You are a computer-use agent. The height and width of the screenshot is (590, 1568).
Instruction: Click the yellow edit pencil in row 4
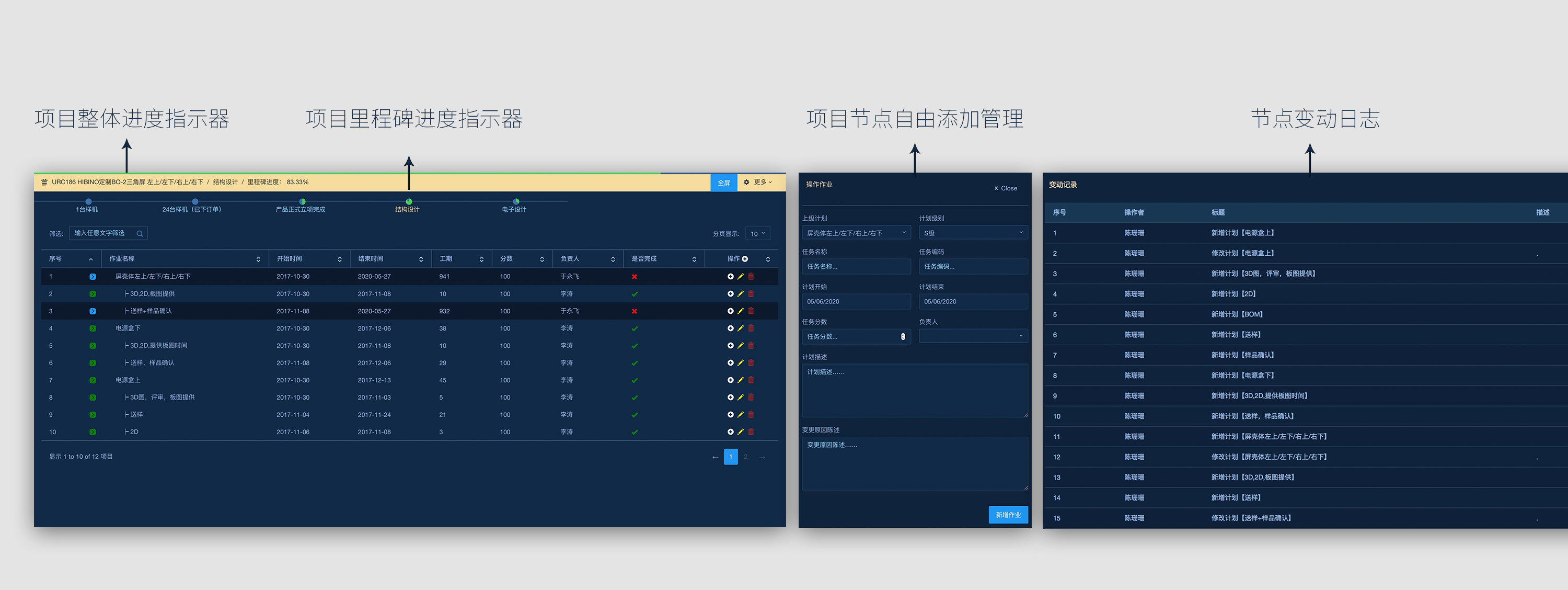(x=740, y=328)
